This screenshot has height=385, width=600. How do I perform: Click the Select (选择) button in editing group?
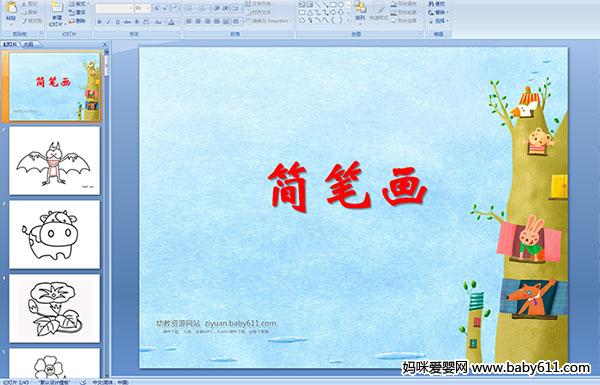(x=439, y=21)
